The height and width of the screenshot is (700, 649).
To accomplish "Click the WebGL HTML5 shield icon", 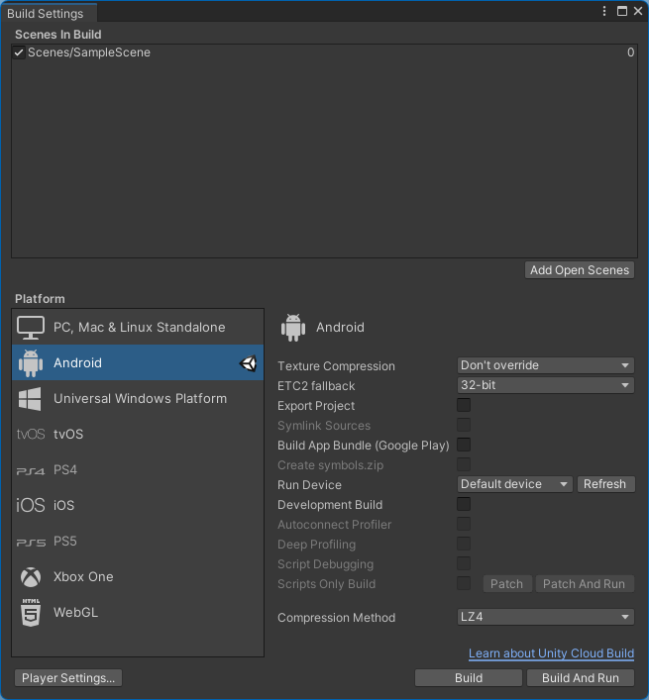I will click(x=31, y=612).
